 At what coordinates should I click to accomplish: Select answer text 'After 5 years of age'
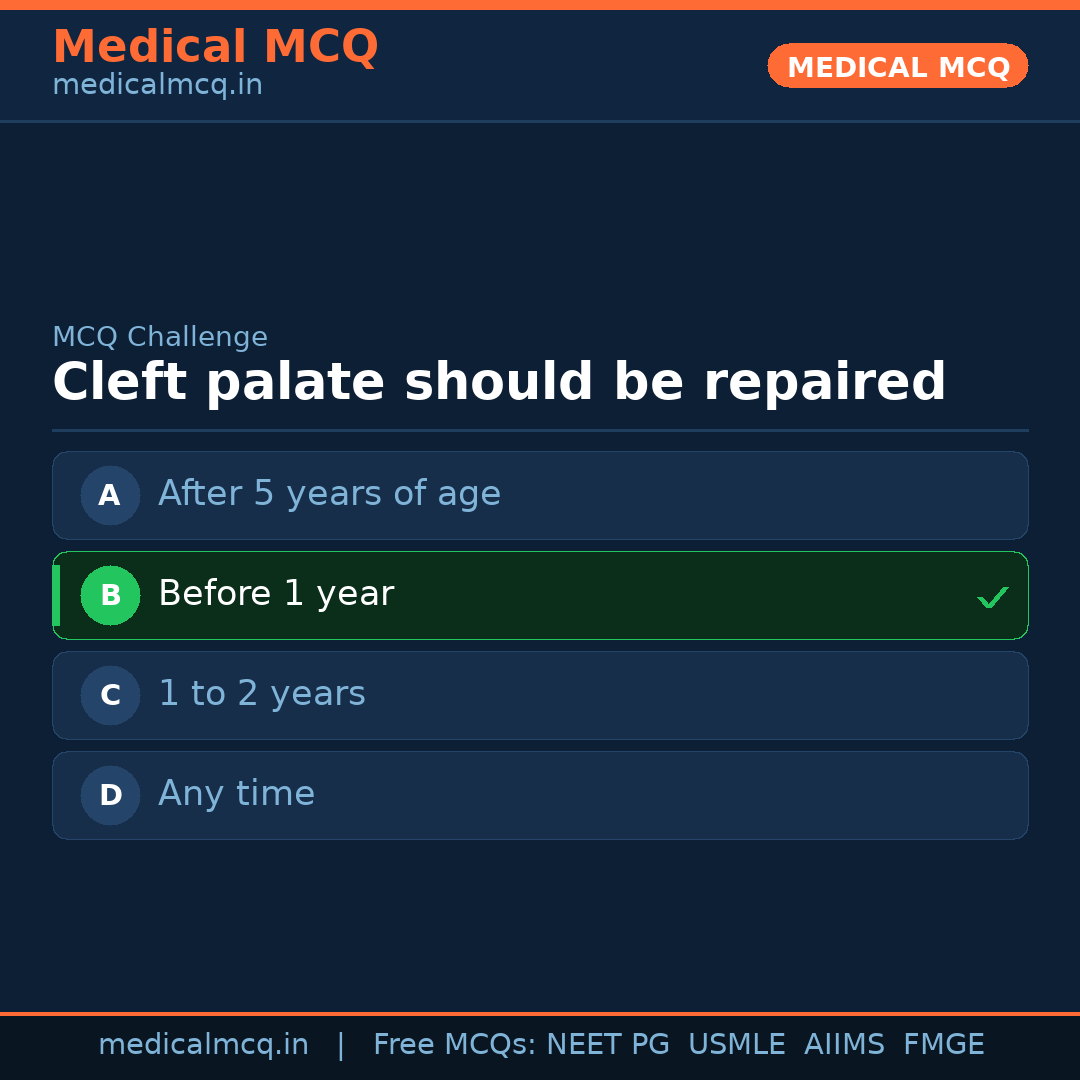pyautogui.click(x=329, y=494)
